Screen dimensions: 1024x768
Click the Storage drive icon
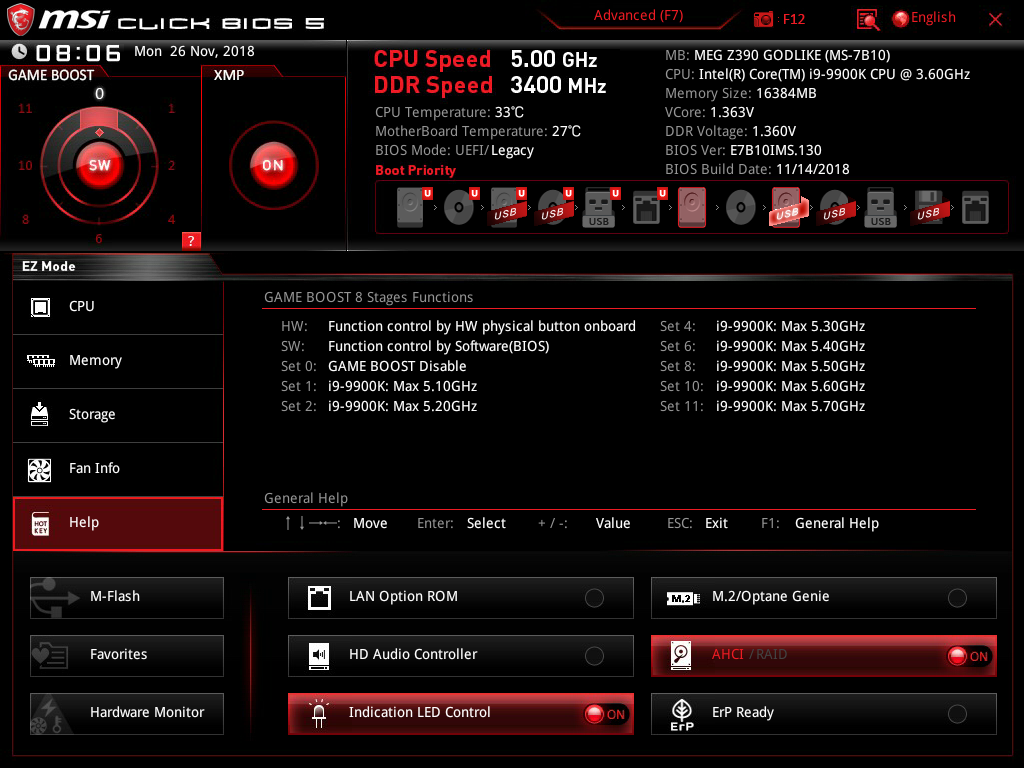pos(40,414)
